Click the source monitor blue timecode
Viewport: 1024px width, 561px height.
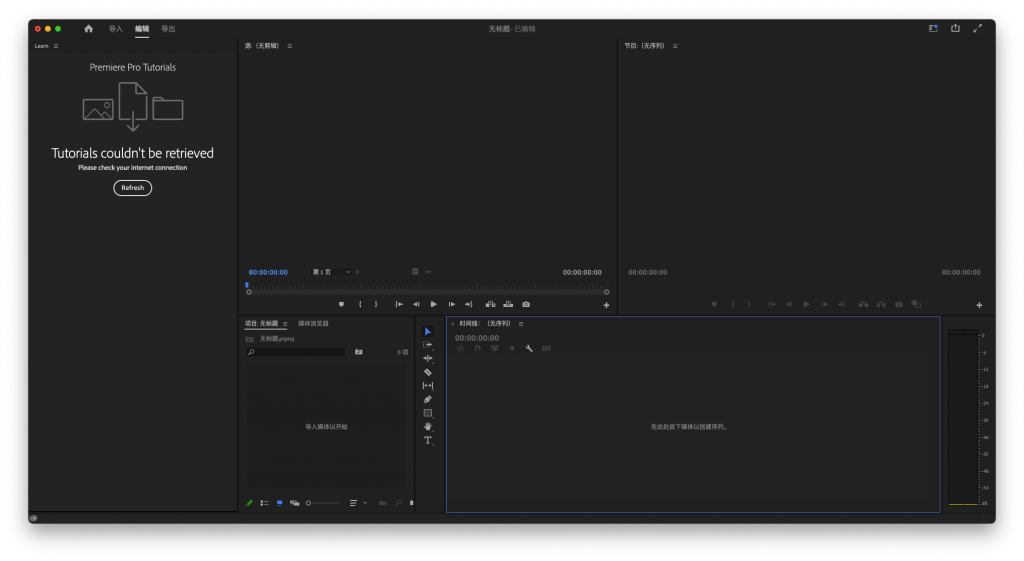point(268,272)
